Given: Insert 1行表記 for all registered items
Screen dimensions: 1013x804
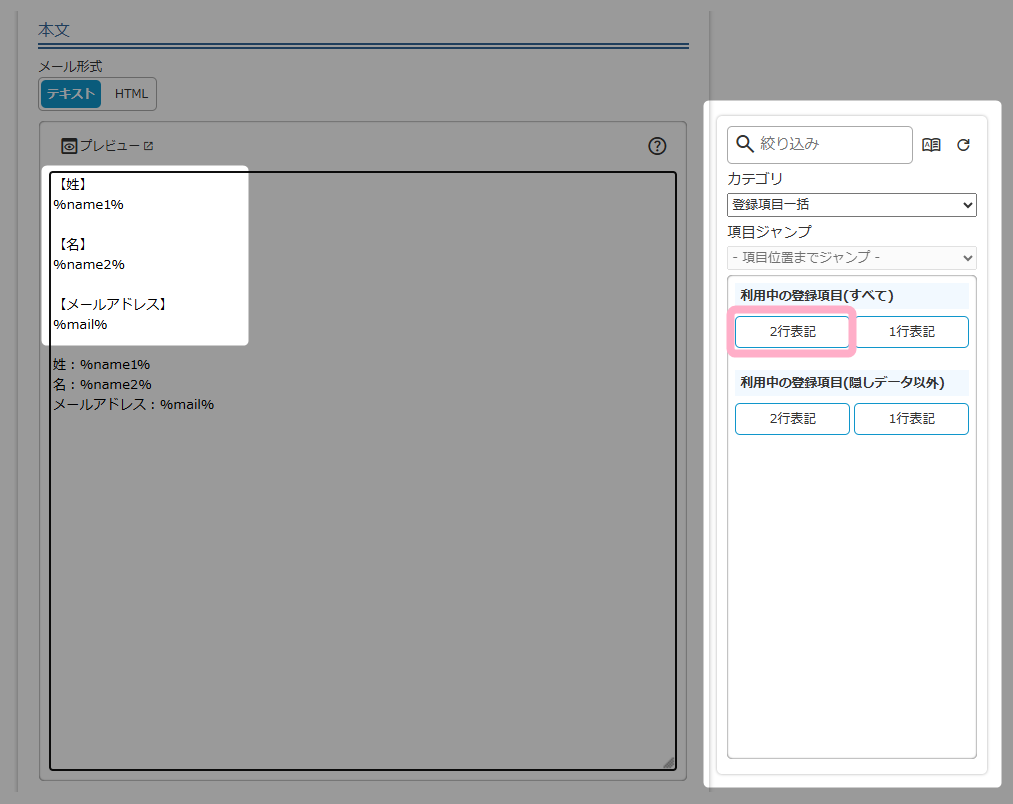Looking at the screenshot, I should click(x=911, y=332).
